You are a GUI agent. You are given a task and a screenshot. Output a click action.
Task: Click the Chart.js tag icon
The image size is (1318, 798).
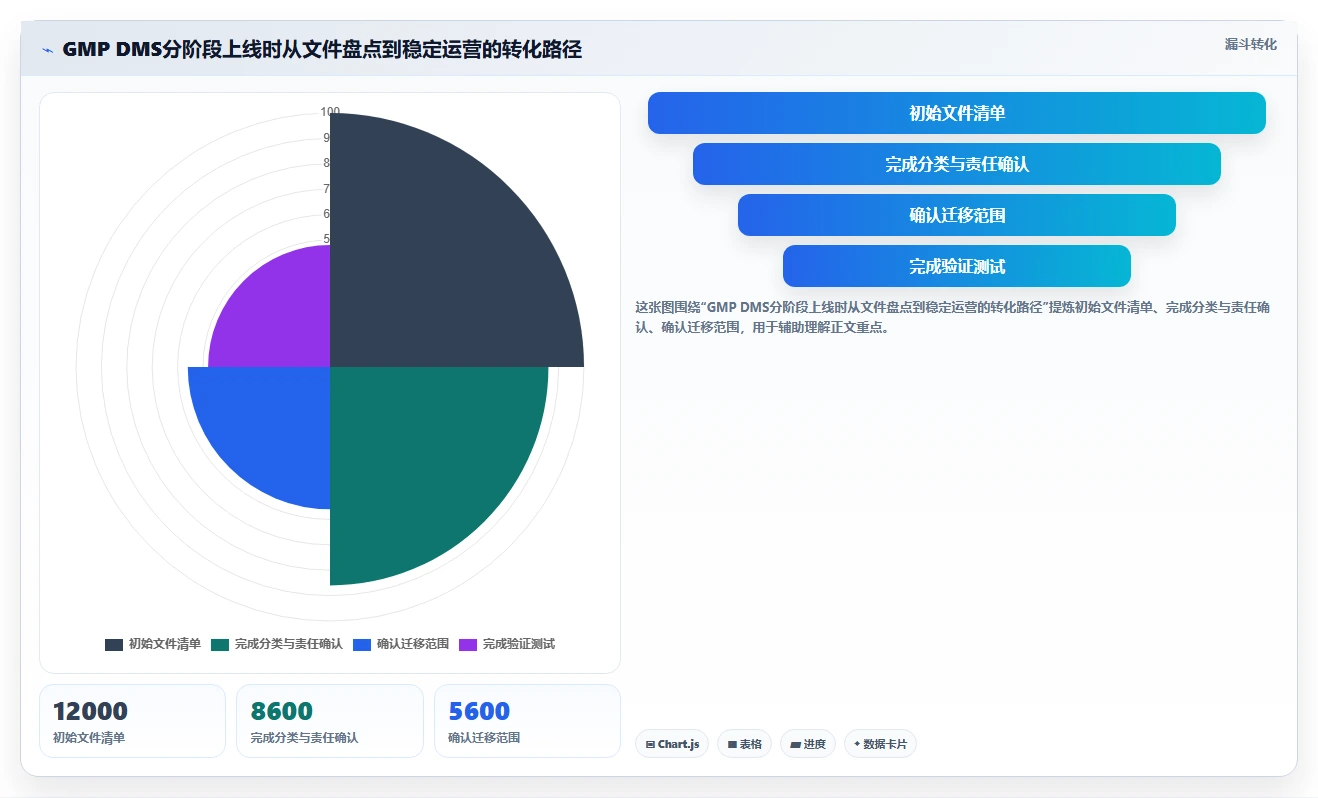(x=650, y=744)
